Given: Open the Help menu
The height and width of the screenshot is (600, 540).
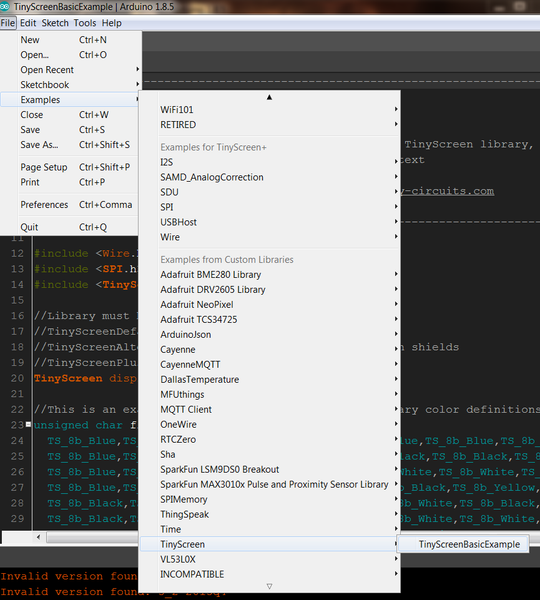Looking at the screenshot, I should [x=111, y=23].
